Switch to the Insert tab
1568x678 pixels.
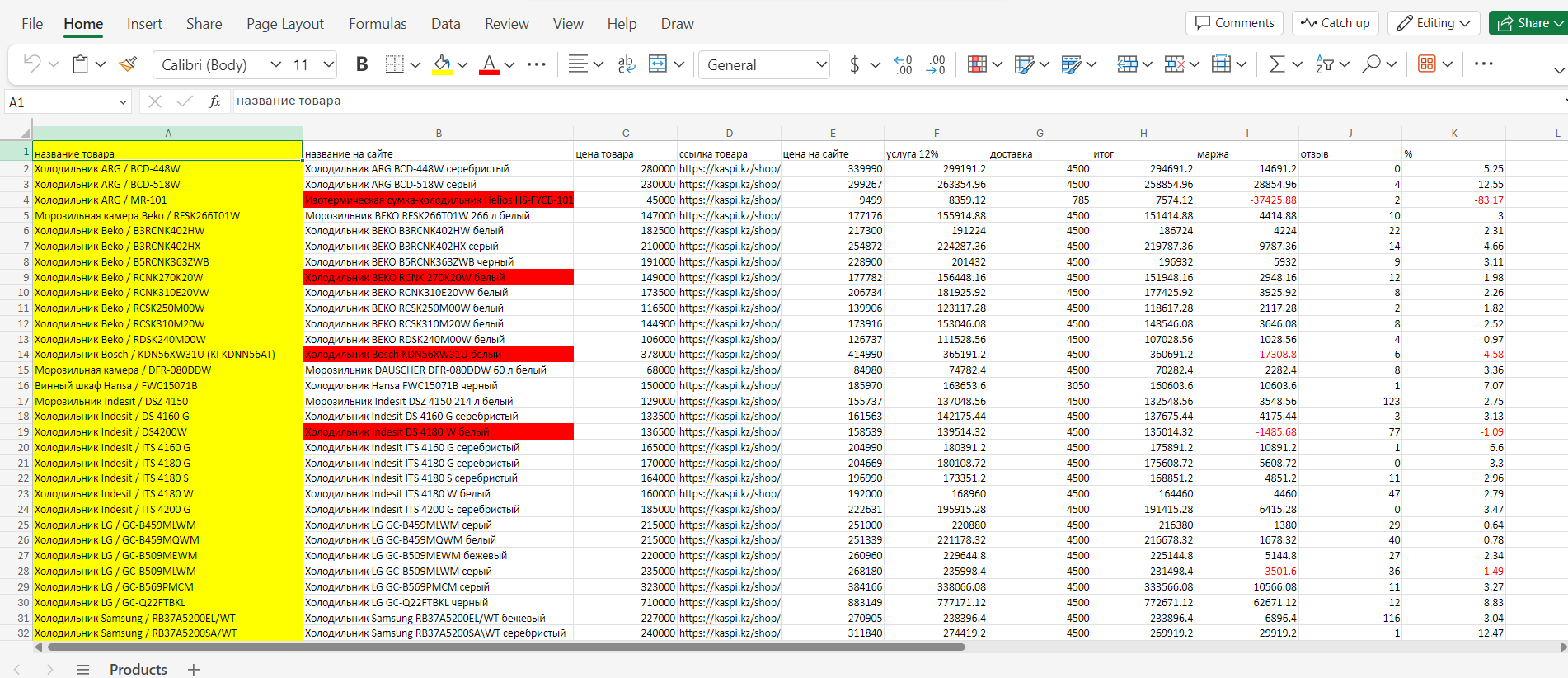(x=144, y=24)
